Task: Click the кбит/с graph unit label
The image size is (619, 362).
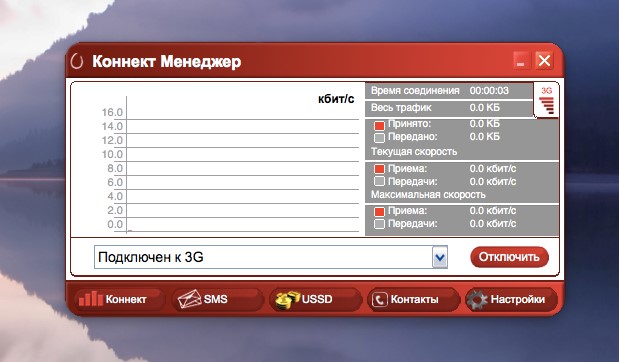Action: click(x=336, y=99)
